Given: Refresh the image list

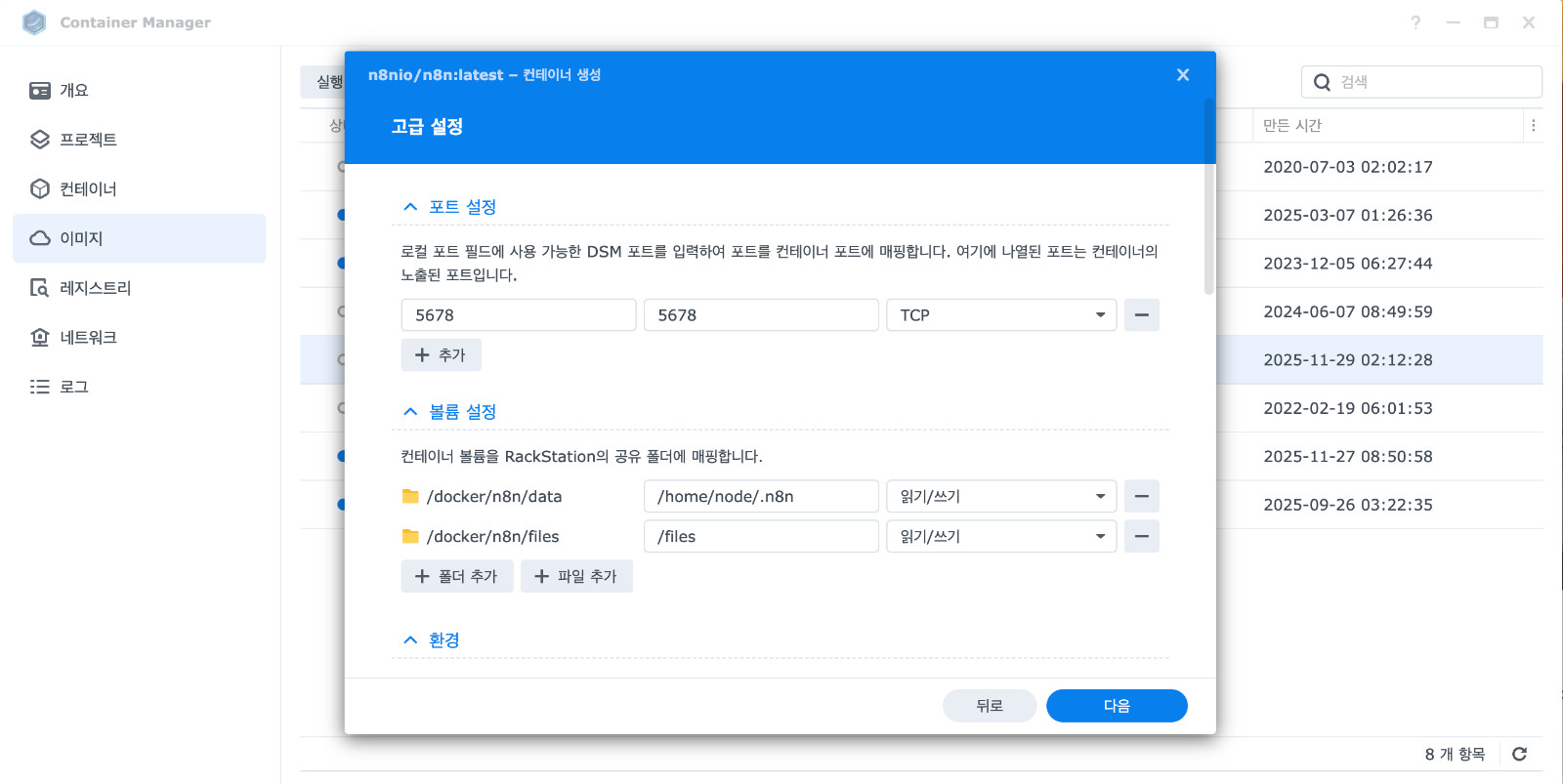Looking at the screenshot, I should [x=1519, y=754].
